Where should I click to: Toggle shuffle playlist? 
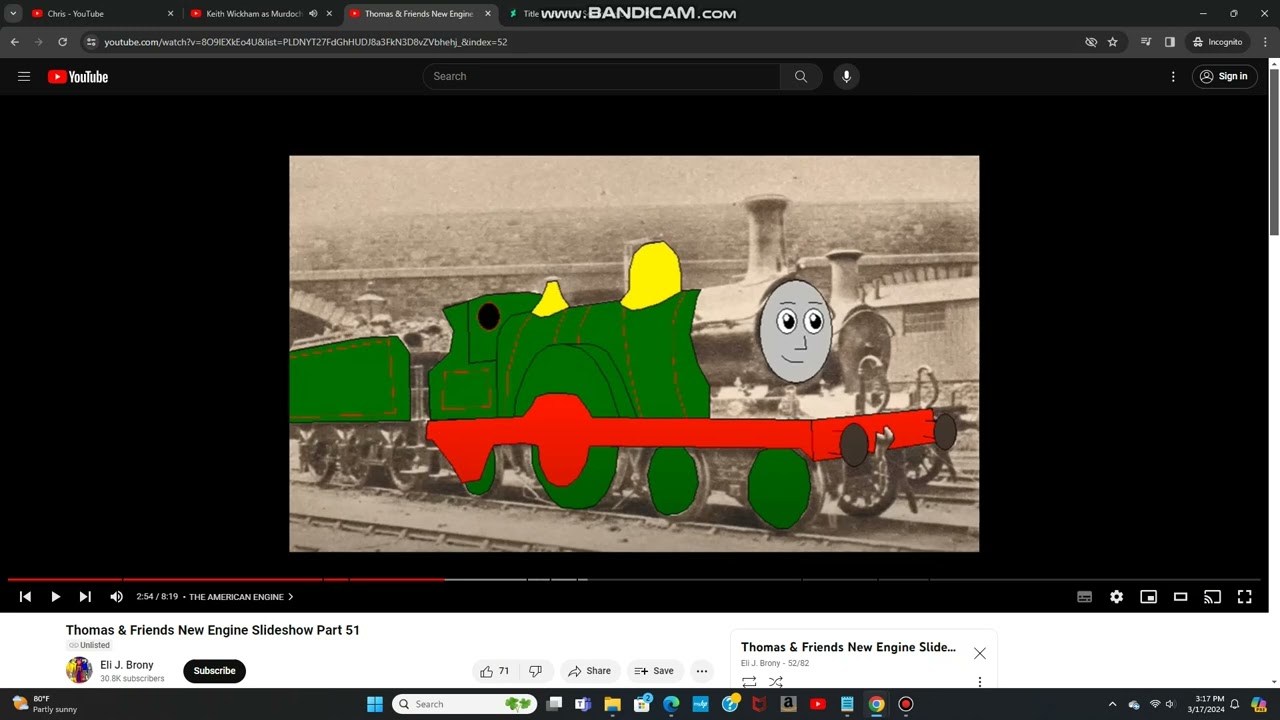(776, 682)
